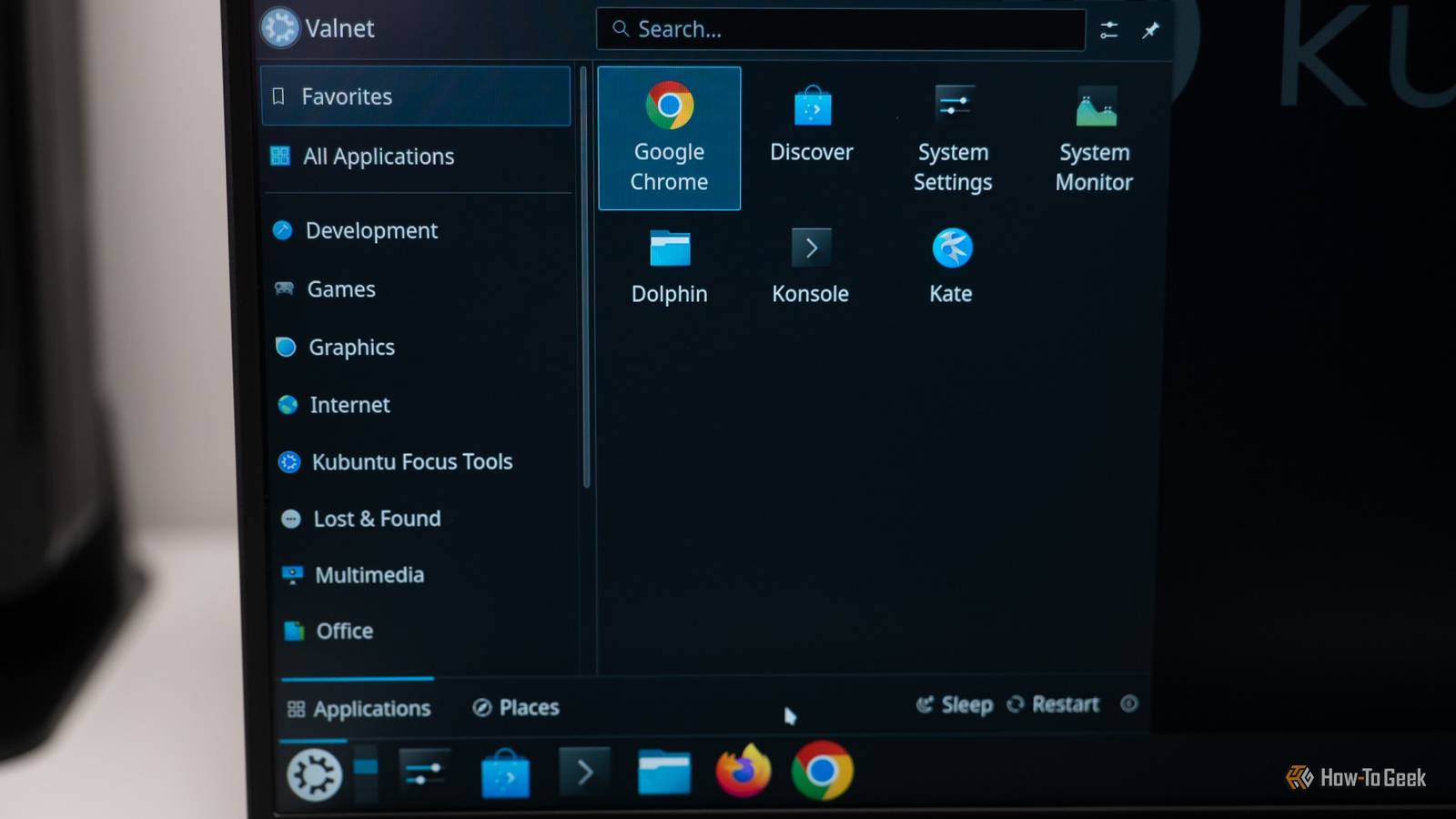Viewport: 1456px width, 819px height.
Task: Open the Kubuntu Focus Tools category
Action: pyautogui.click(x=411, y=461)
